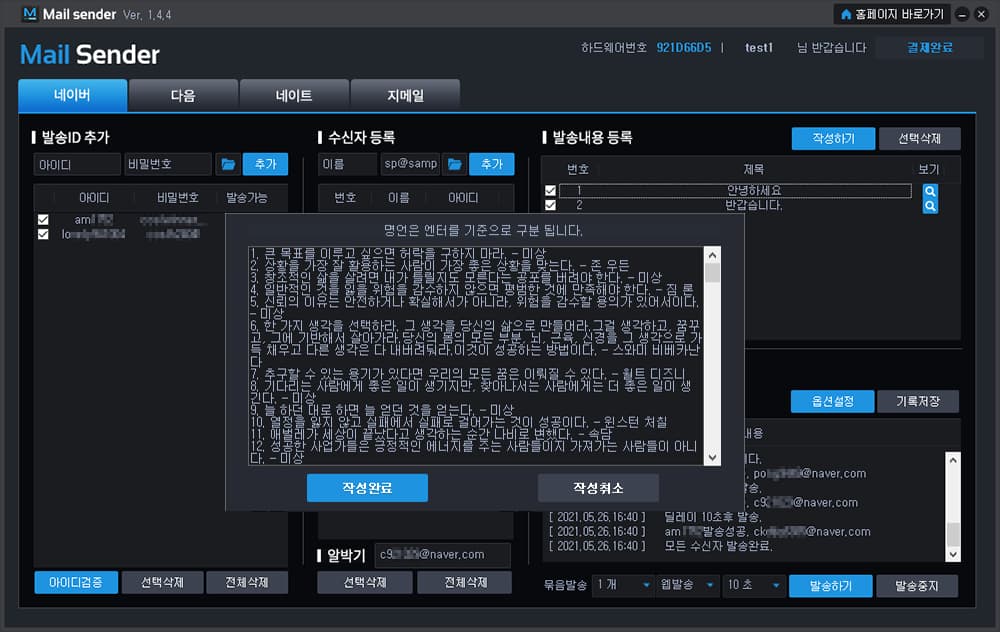Click 작성하기 to write content
This screenshot has width=1000, height=632.
pos(834,138)
